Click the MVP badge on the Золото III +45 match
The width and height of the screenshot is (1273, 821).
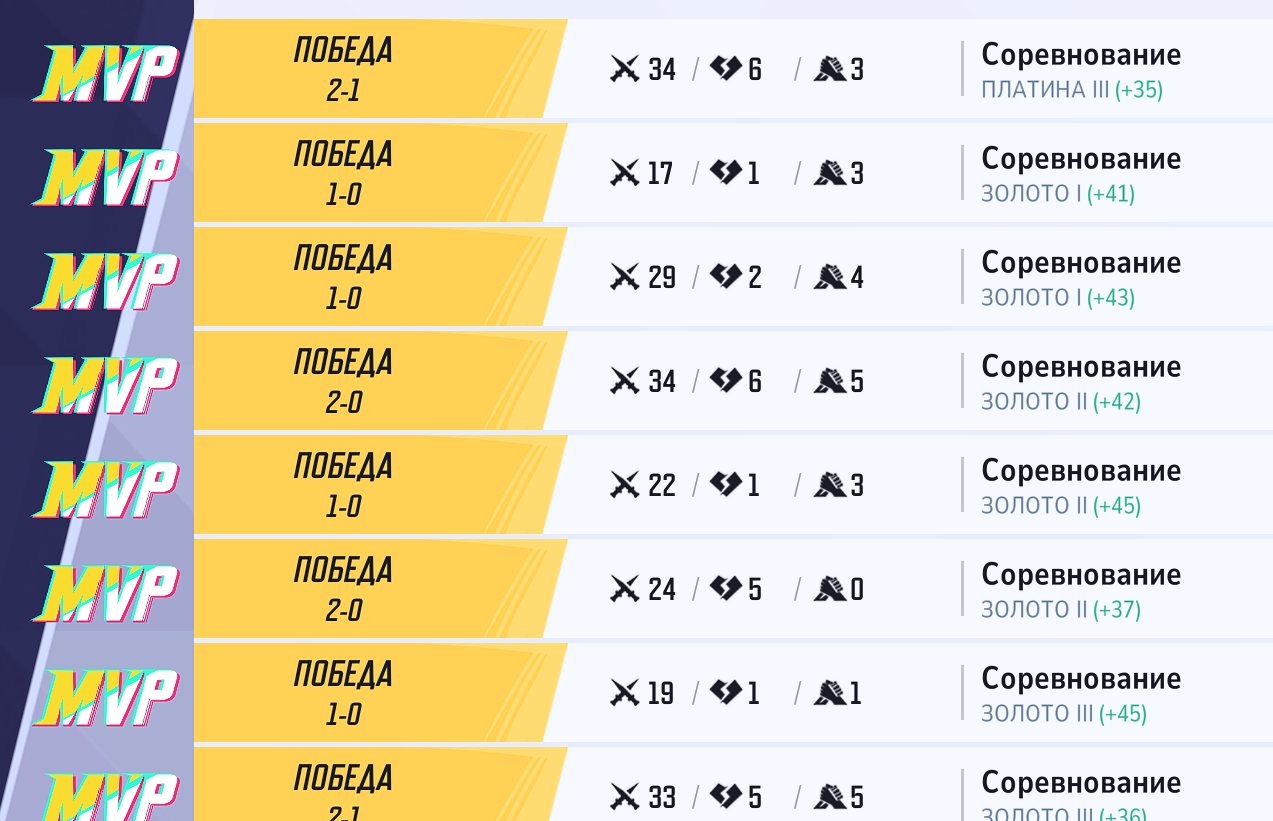[x=105, y=698]
